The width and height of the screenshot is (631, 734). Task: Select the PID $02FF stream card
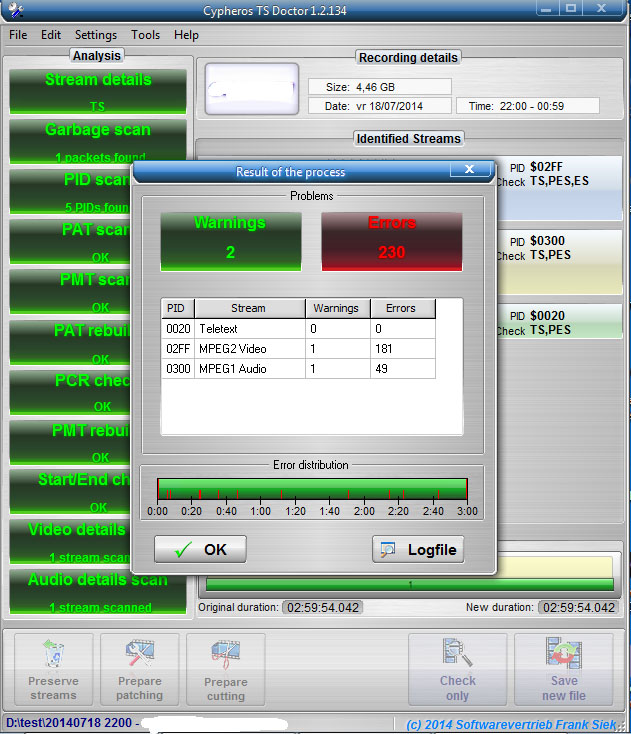pos(559,188)
